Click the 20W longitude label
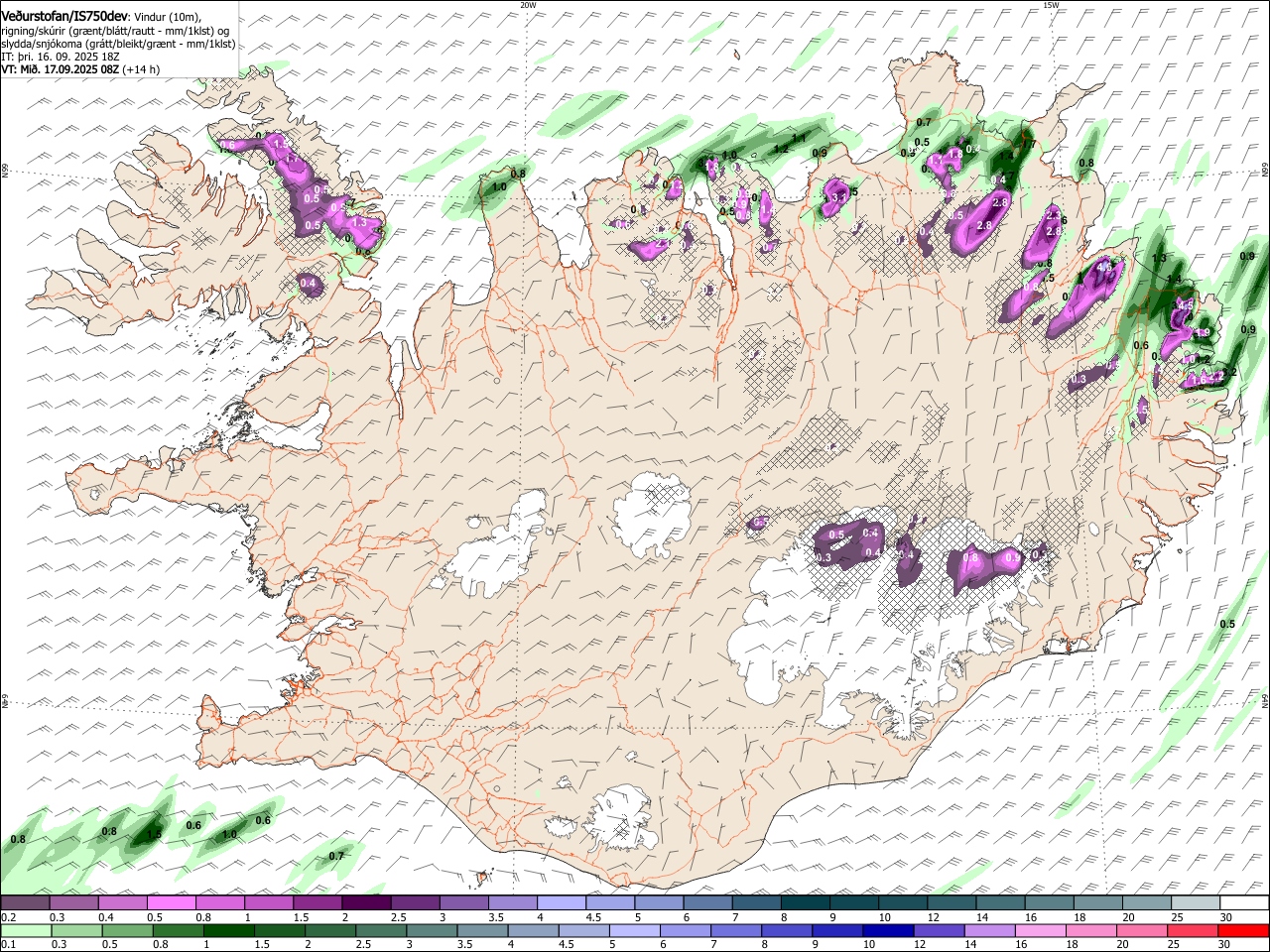1270x952 pixels. tap(528, 5)
